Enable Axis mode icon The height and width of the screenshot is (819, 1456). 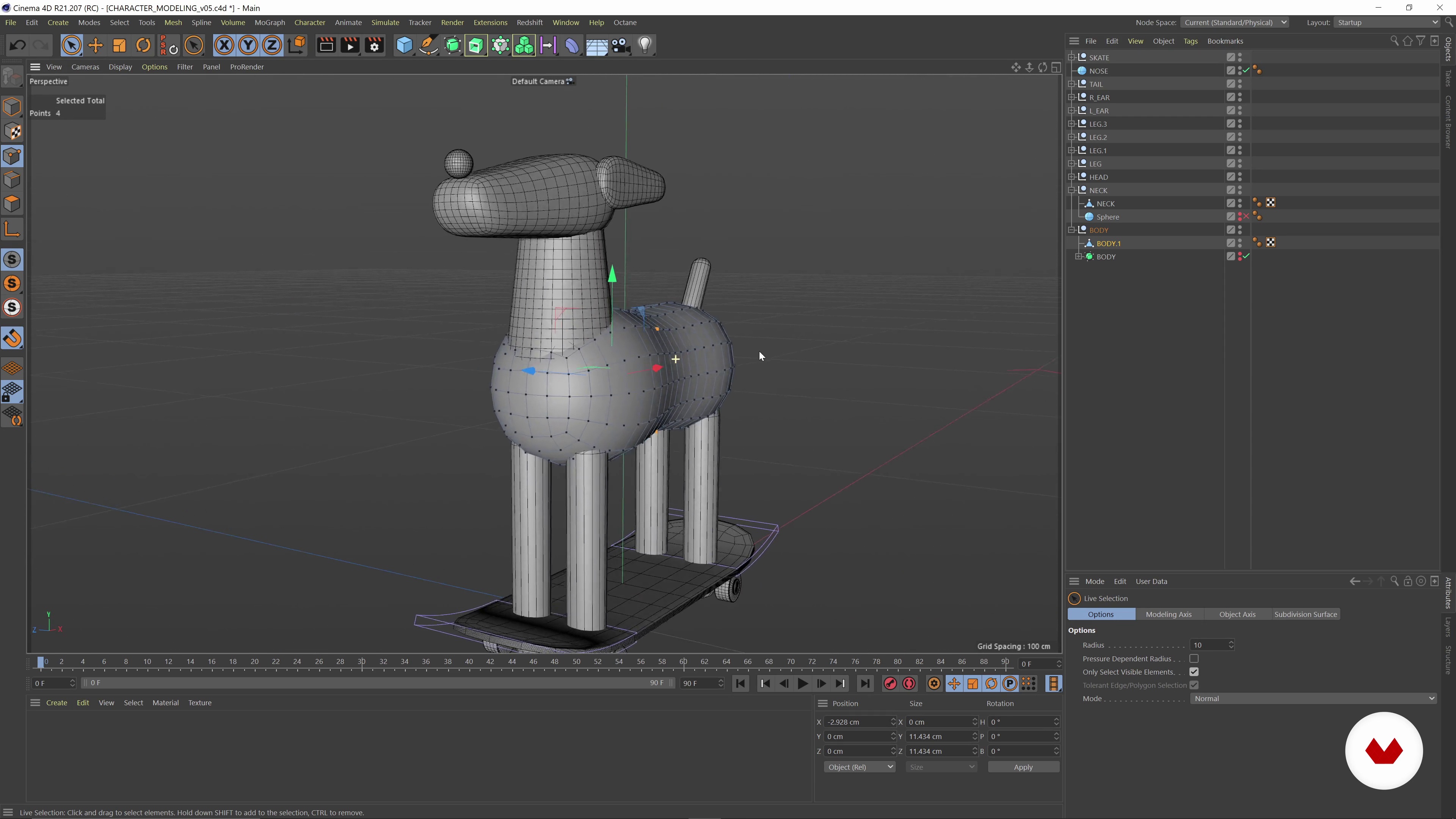pyautogui.click(x=12, y=229)
